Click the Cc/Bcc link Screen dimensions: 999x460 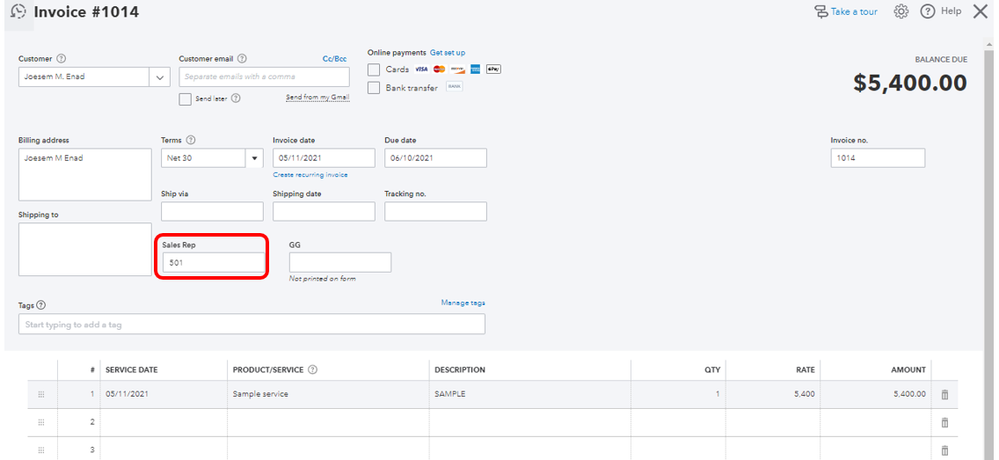coord(334,59)
